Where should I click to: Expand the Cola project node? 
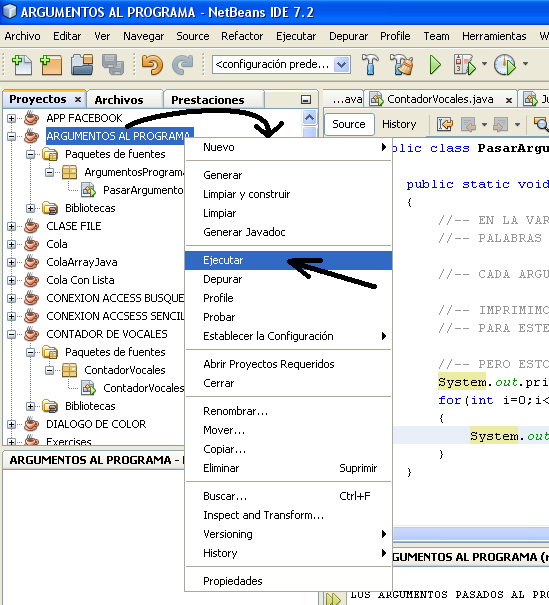[x=11, y=244]
